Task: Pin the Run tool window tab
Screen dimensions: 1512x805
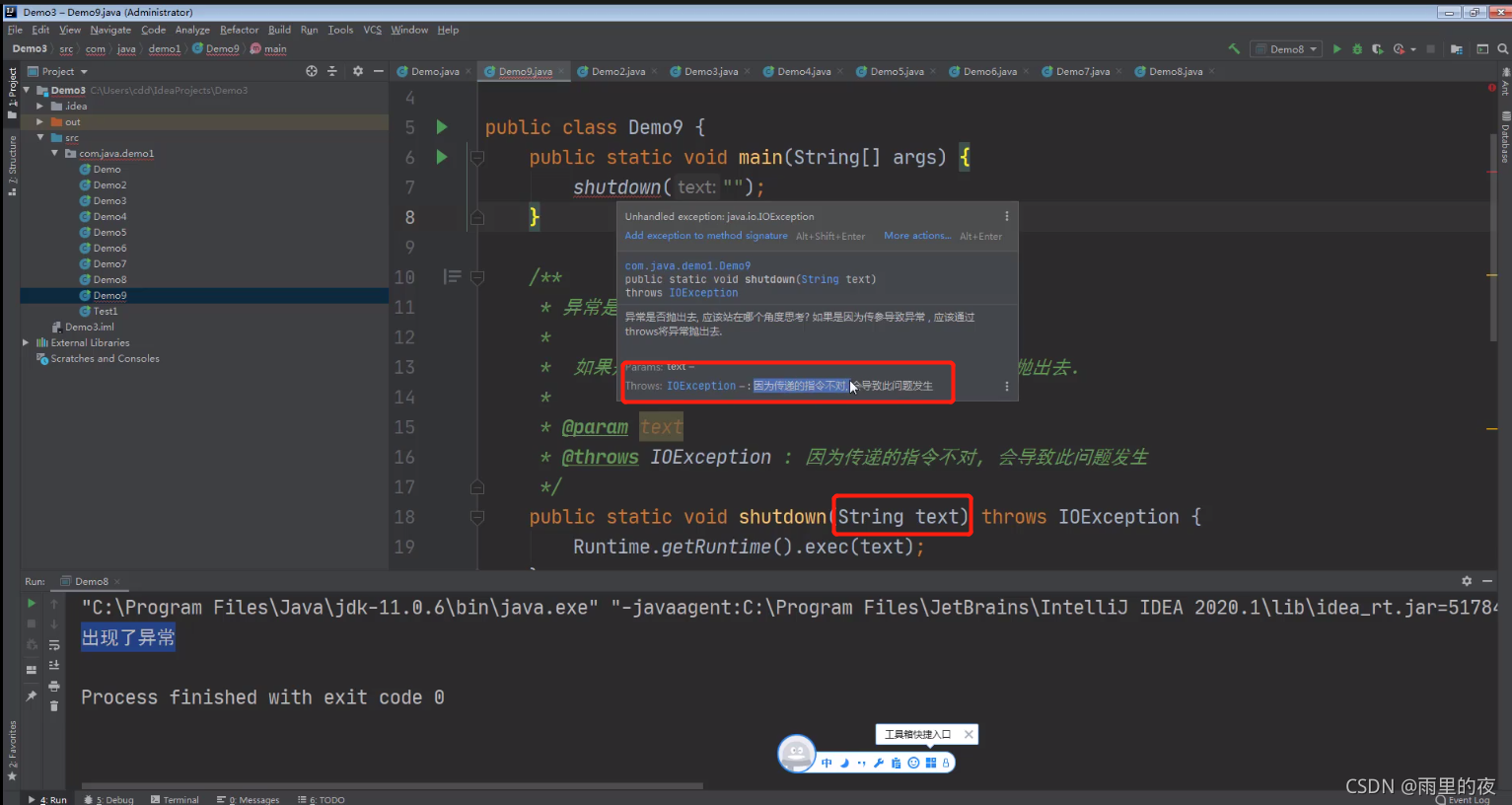Action: tap(32, 694)
